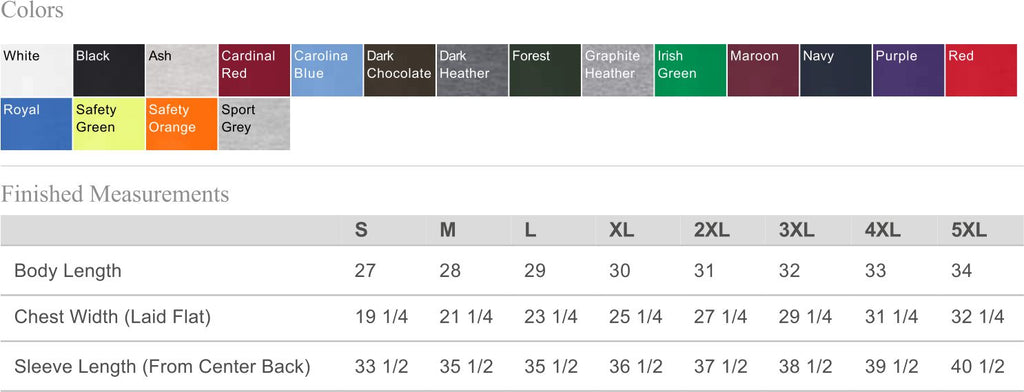
Task: Choose the Red color swatch
Action: [x=981, y=71]
